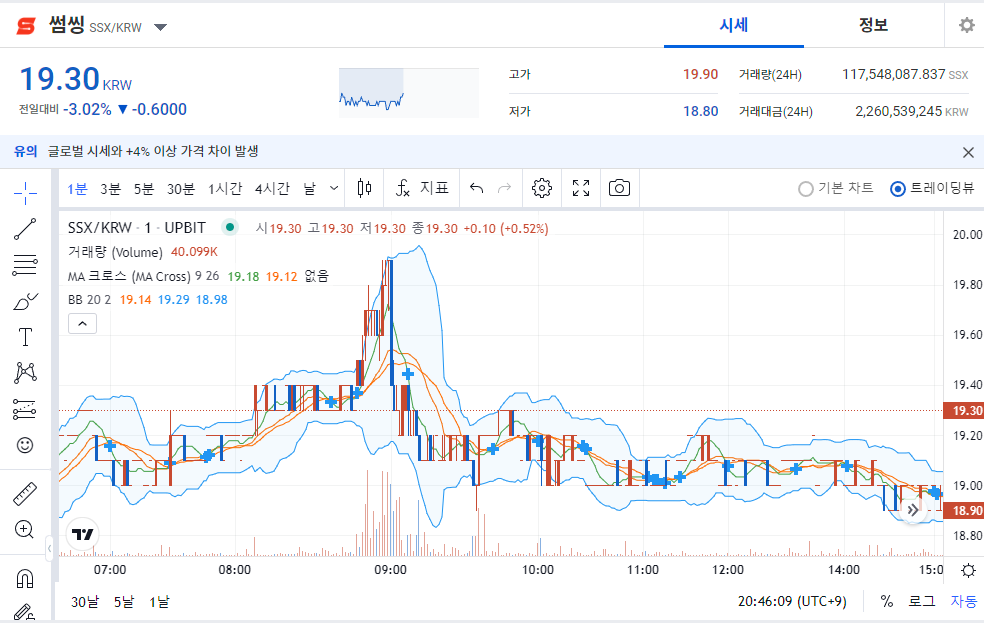
Task: Select the text annotation tool
Action: [25, 337]
